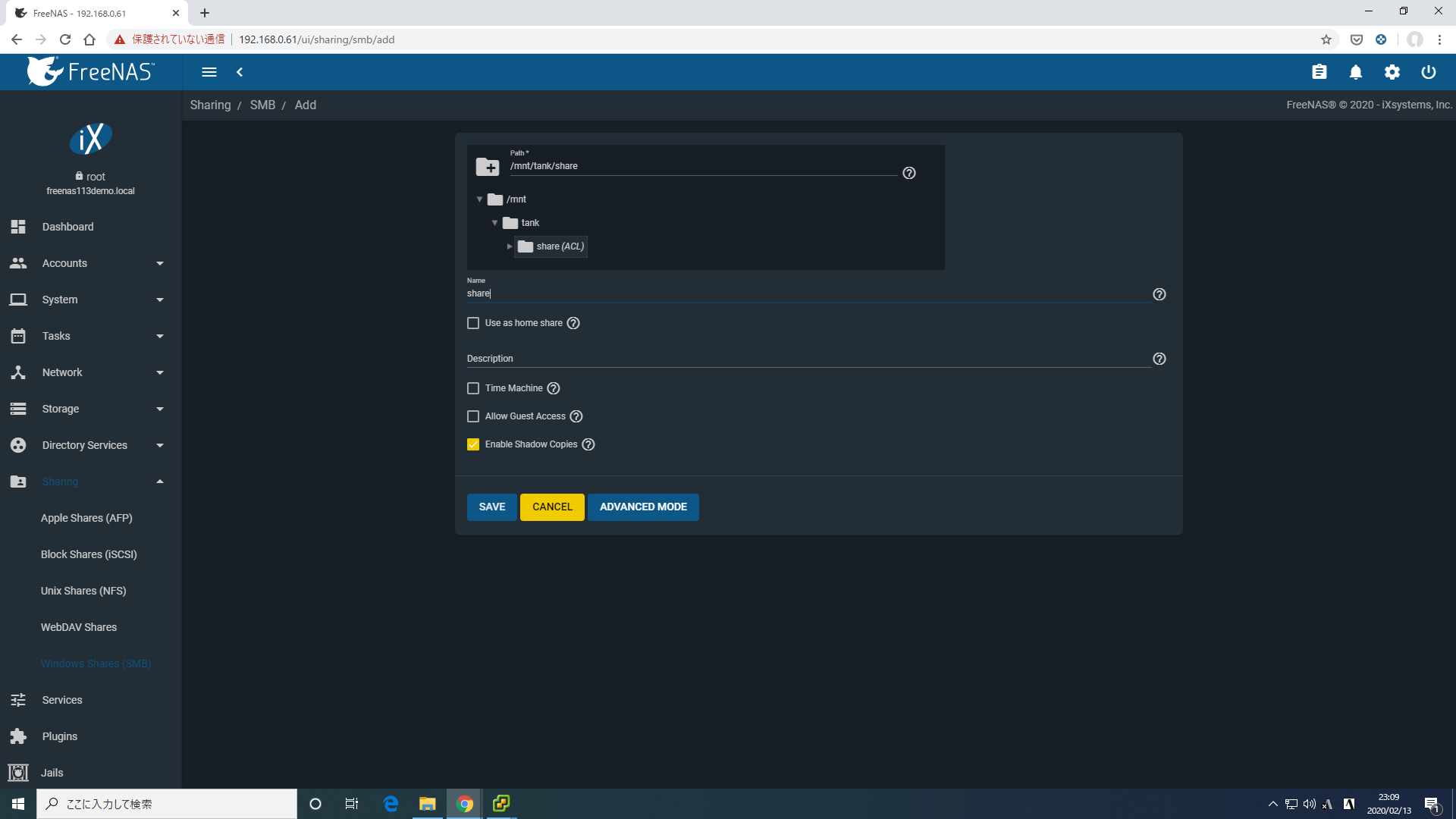This screenshot has width=1456, height=819.
Task: Toggle the Allow Guest Access checkbox
Action: [473, 416]
